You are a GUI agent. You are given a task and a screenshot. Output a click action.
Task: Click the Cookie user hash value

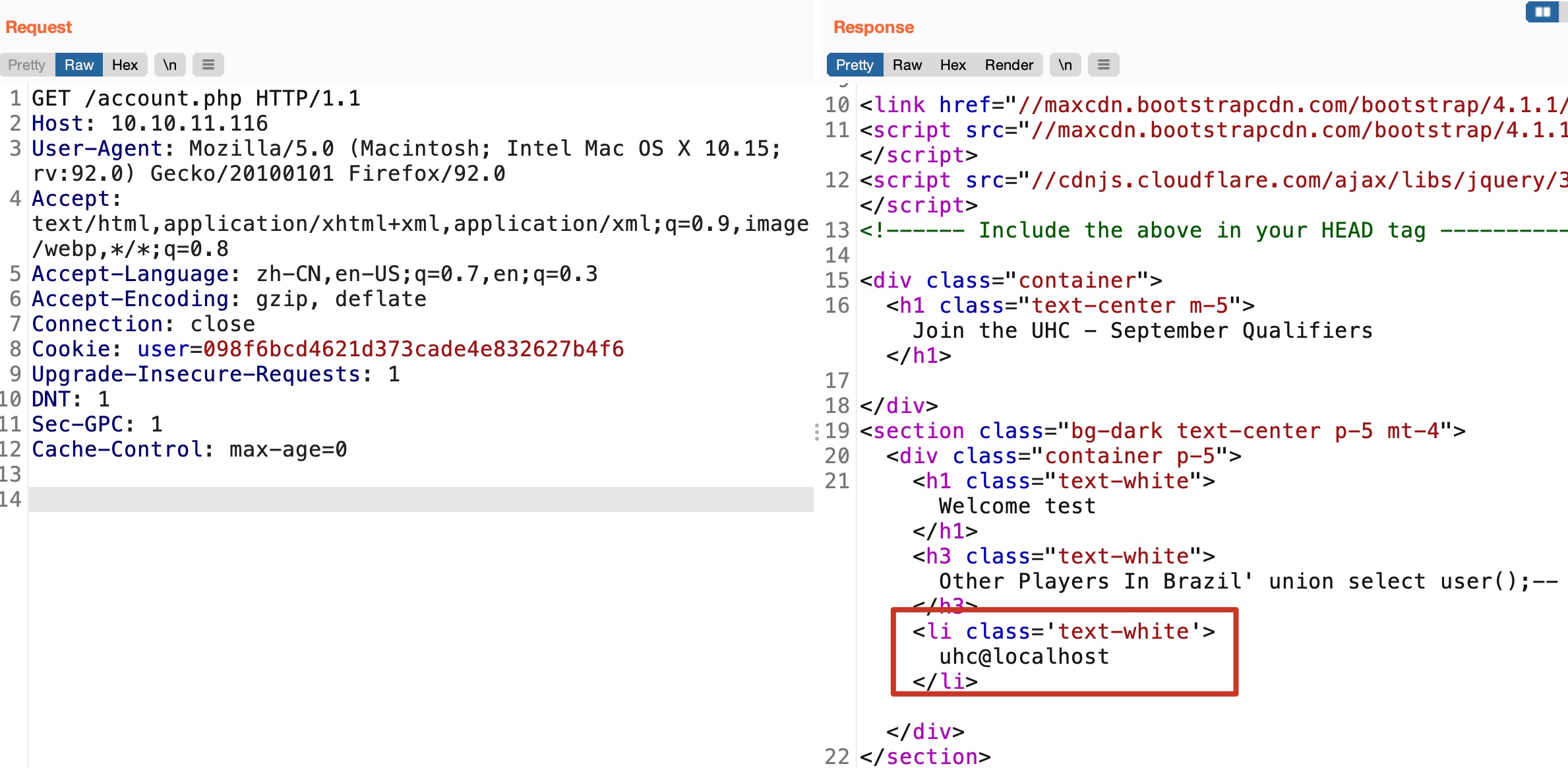tap(413, 349)
